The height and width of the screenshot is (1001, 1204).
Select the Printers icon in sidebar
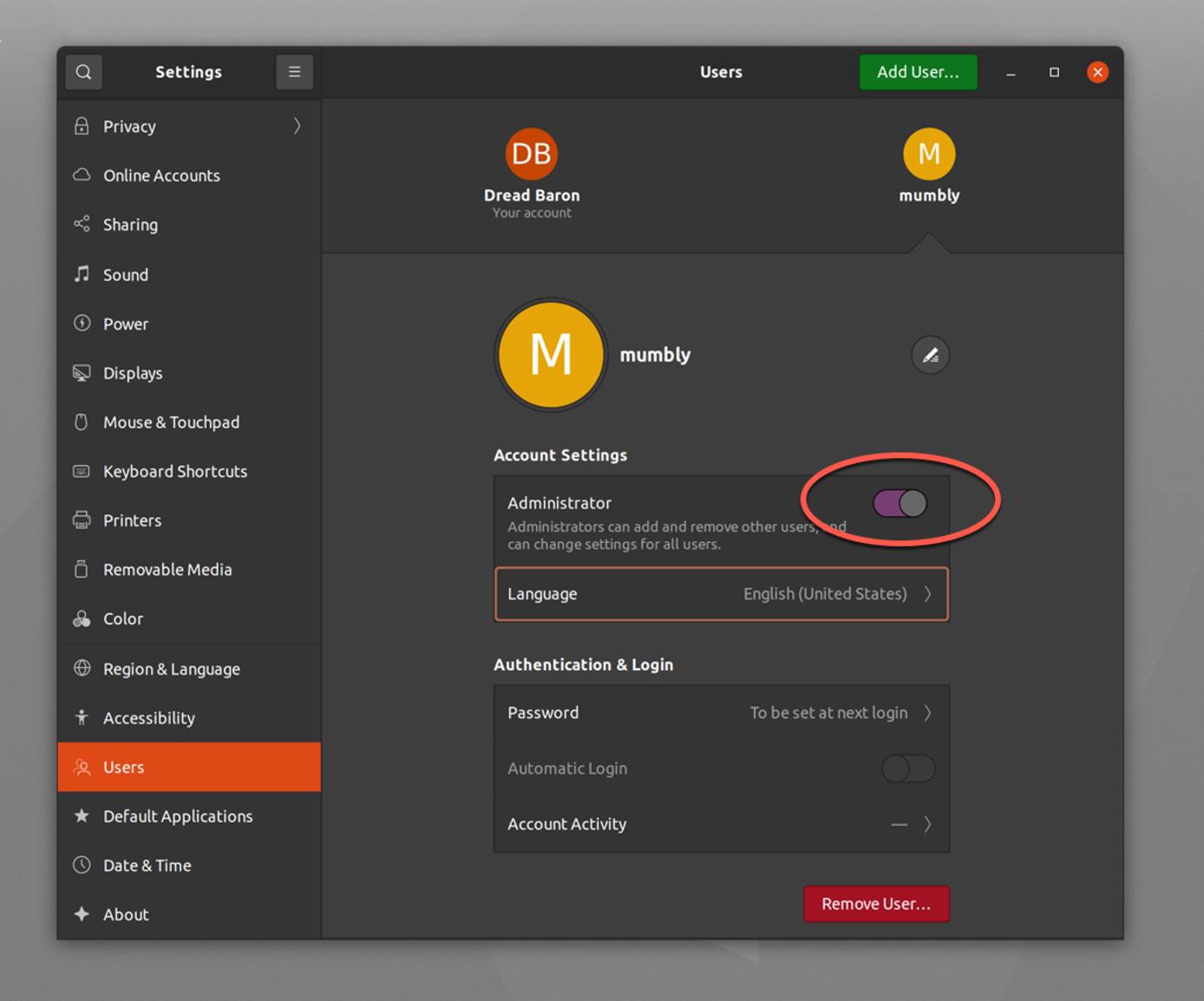click(81, 520)
